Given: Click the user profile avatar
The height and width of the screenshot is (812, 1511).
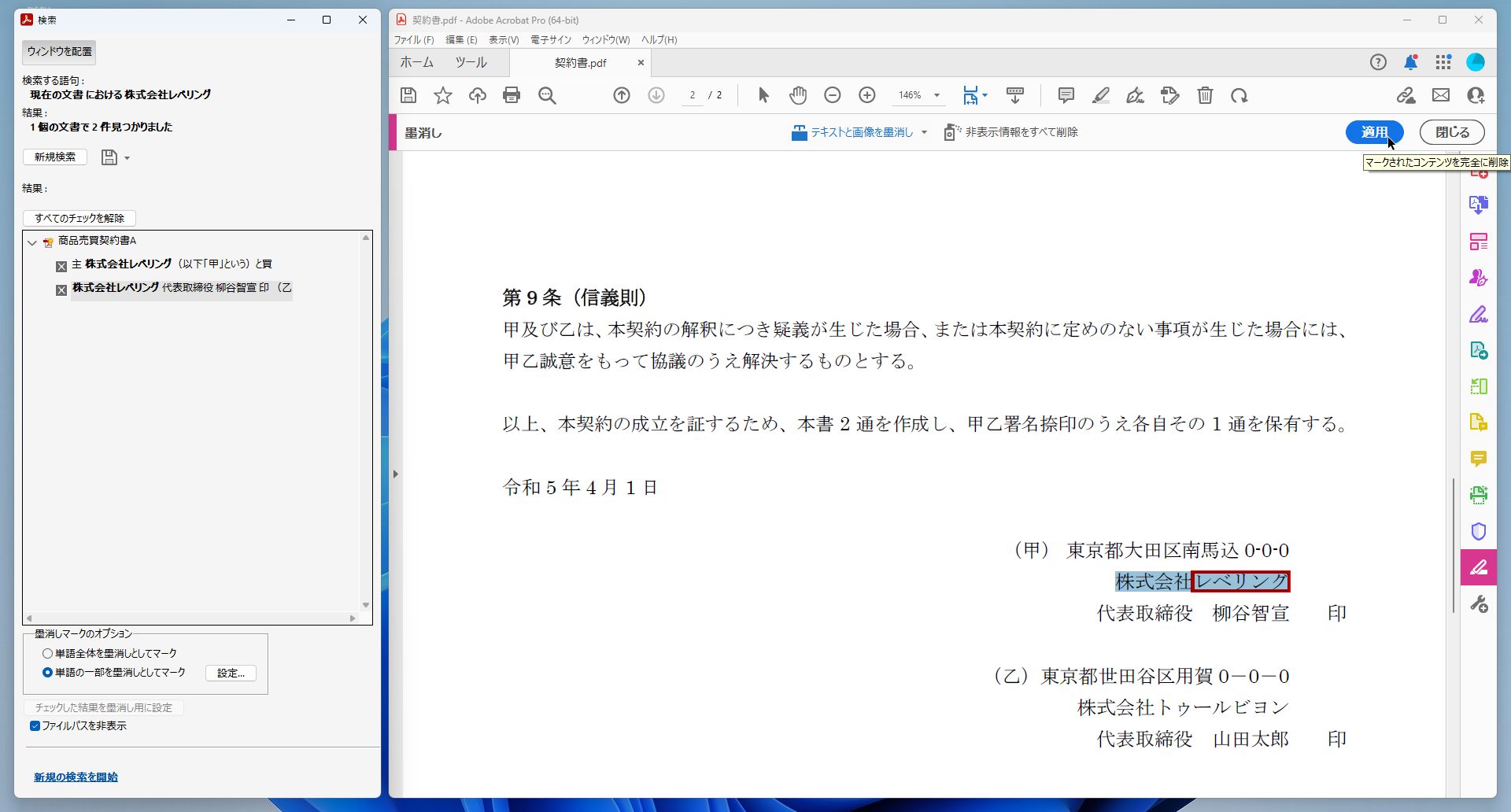Looking at the screenshot, I should coord(1476,62).
